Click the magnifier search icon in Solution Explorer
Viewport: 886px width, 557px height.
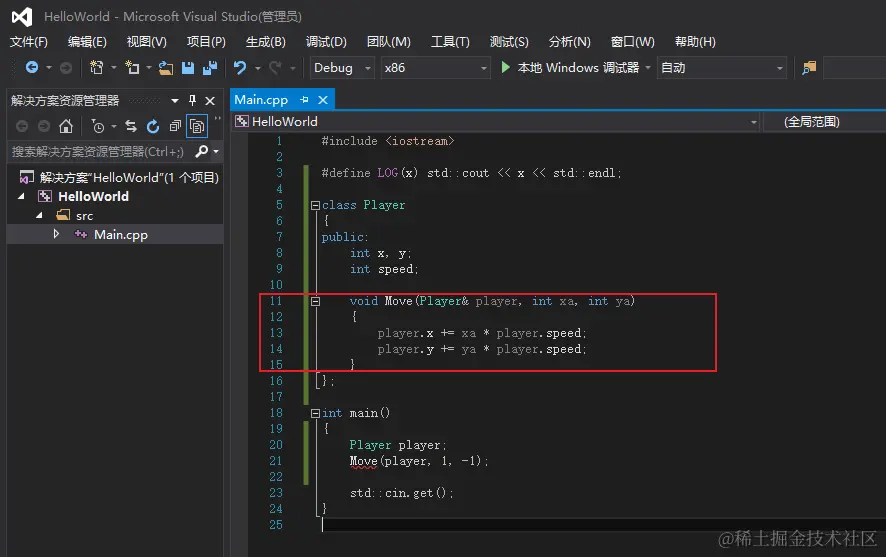[x=201, y=151]
